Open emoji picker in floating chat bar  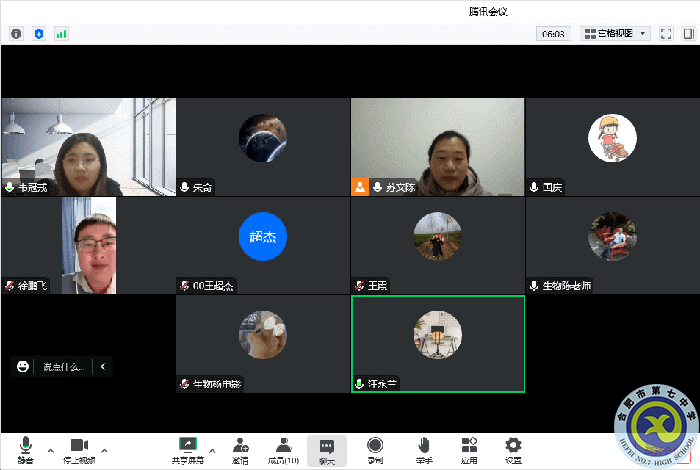point(23,367)
